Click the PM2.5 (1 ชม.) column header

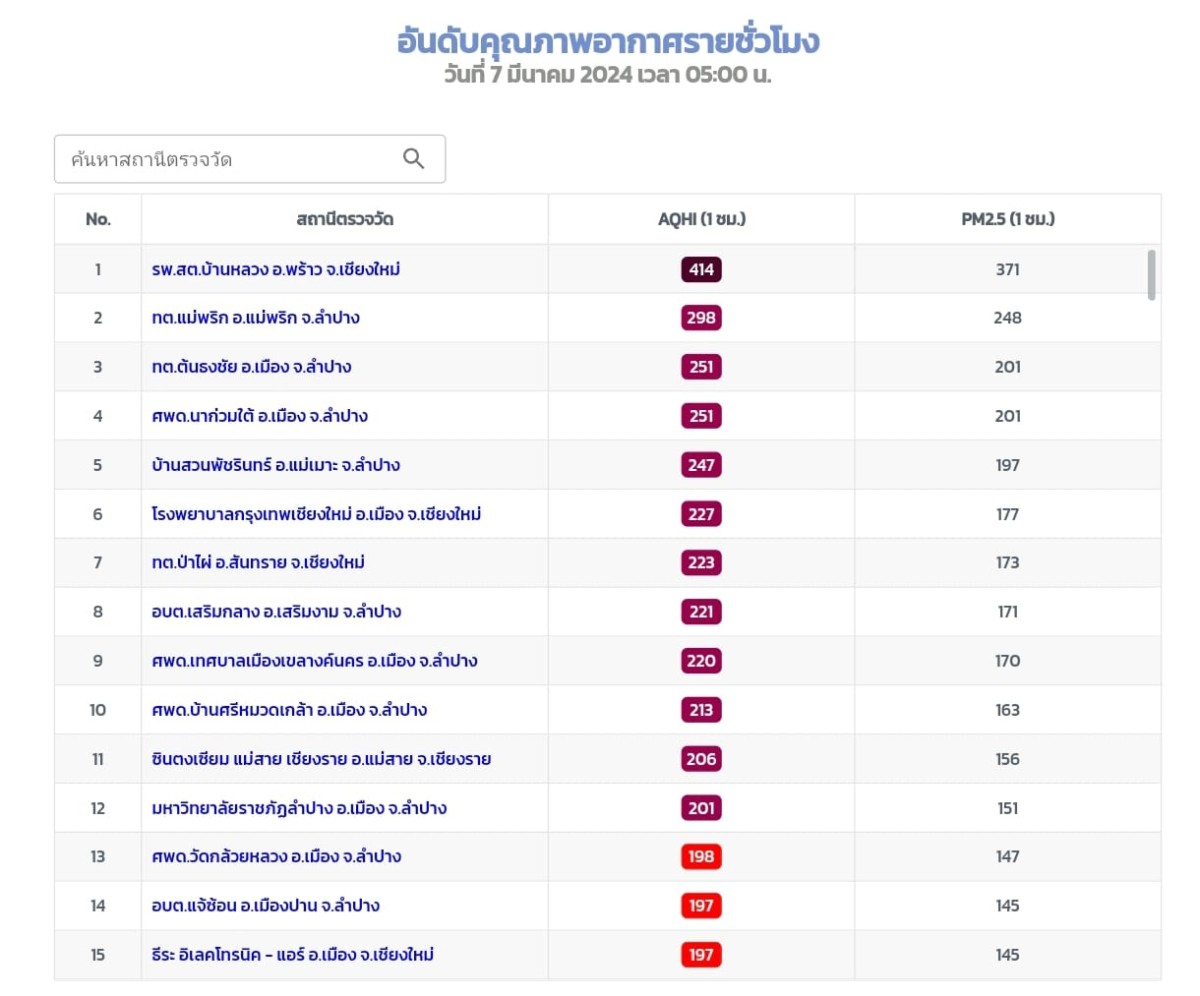pos(1007,219)
